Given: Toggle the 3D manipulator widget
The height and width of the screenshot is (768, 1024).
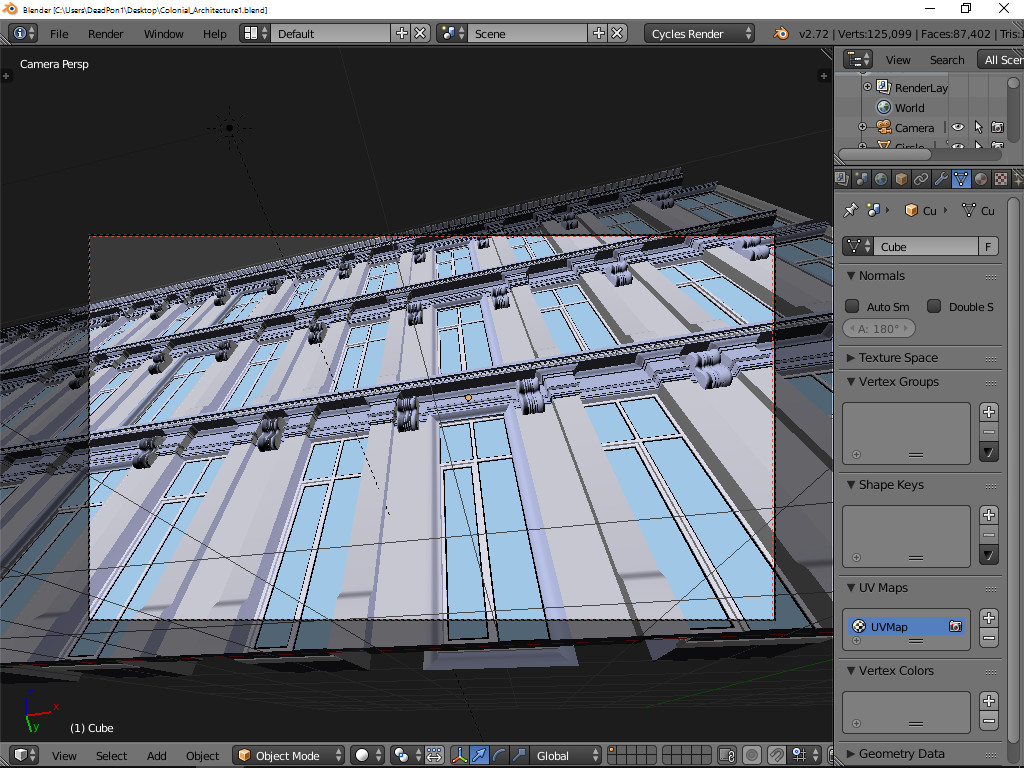Looking at the screenshot, I should tap(459, 755).
